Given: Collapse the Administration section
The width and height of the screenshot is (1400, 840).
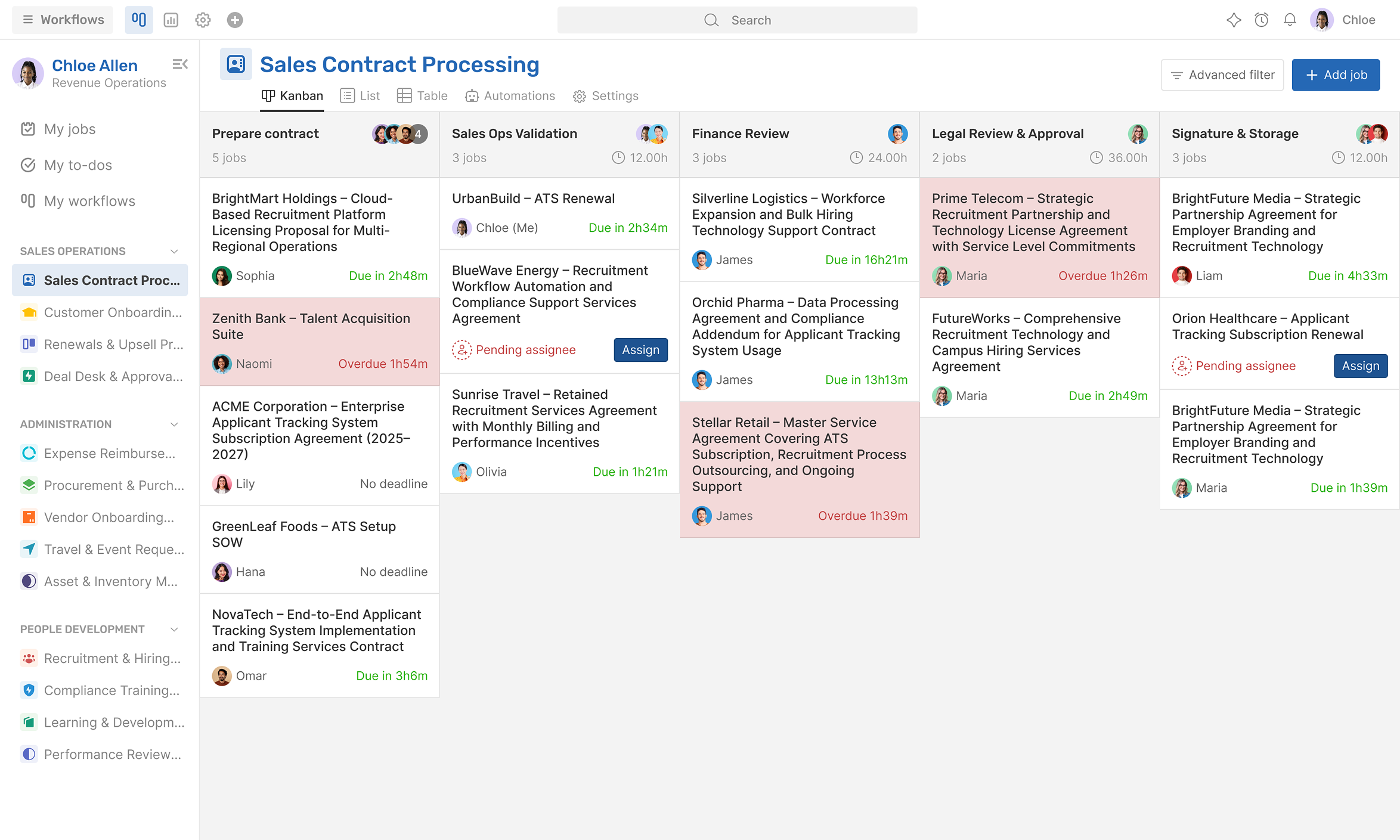Looking at the screenshot, I should coord(174,424).
